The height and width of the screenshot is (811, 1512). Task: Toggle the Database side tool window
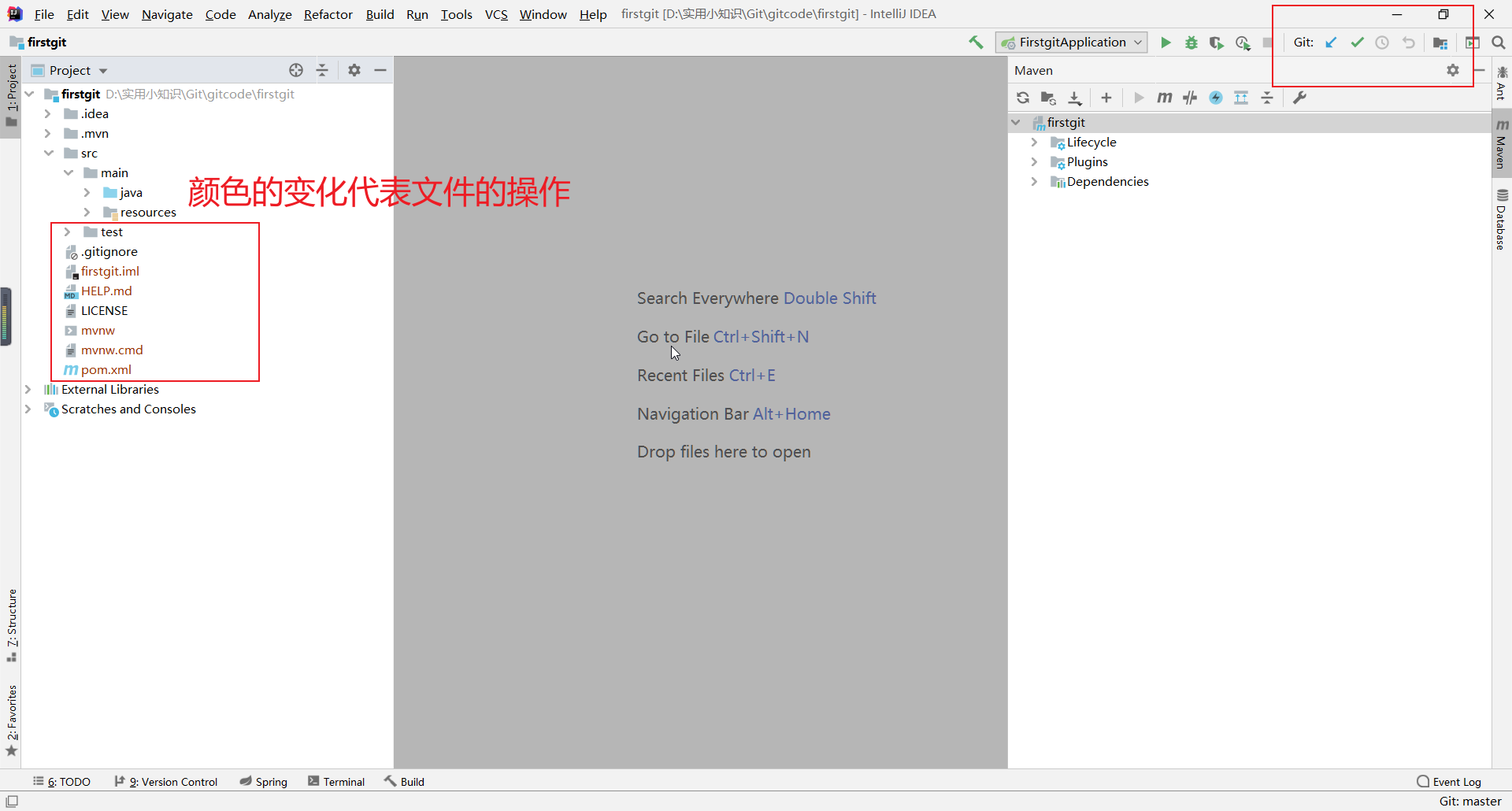coord(1502,220)
